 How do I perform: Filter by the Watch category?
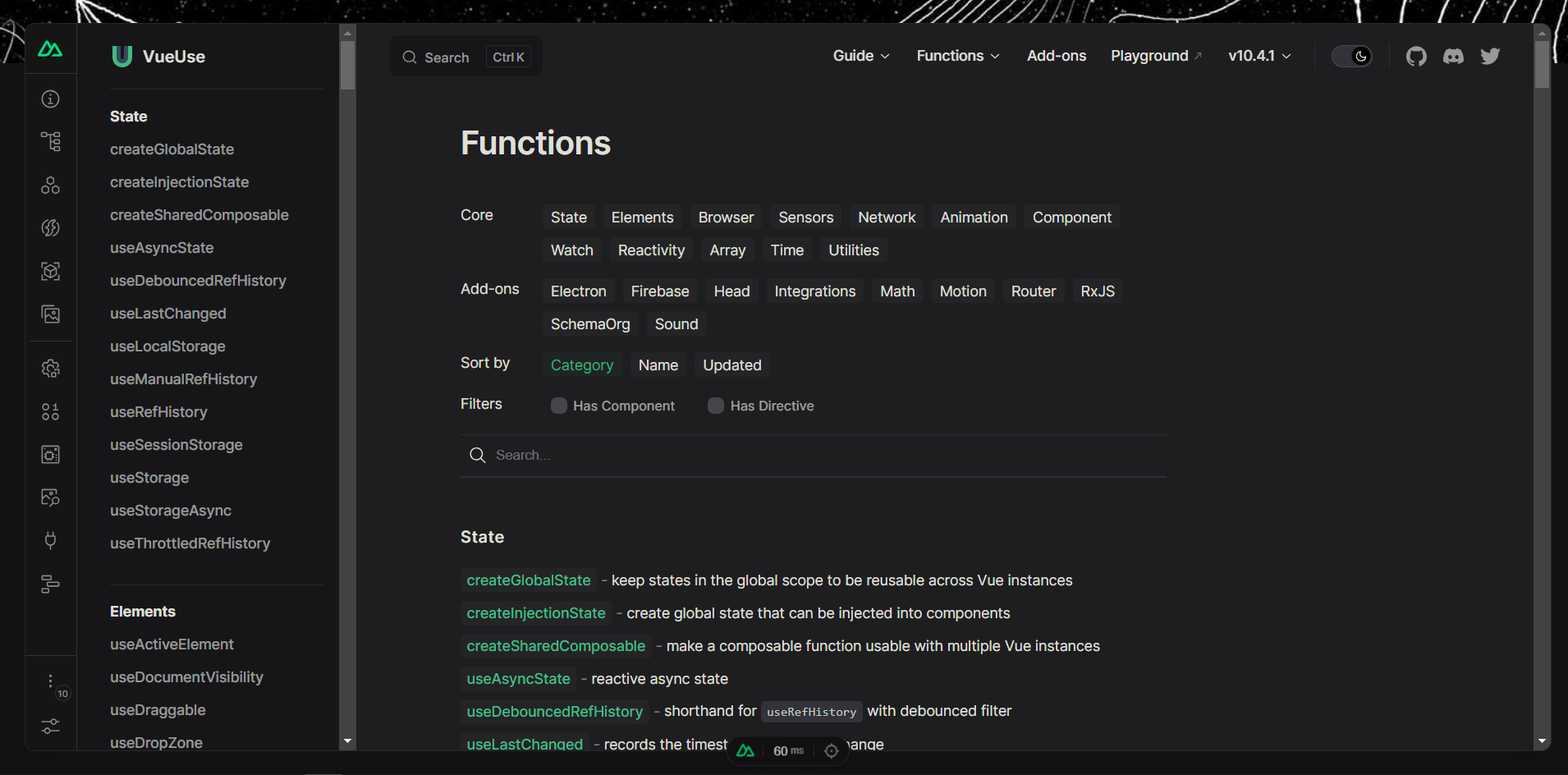[x=572, y=250]
